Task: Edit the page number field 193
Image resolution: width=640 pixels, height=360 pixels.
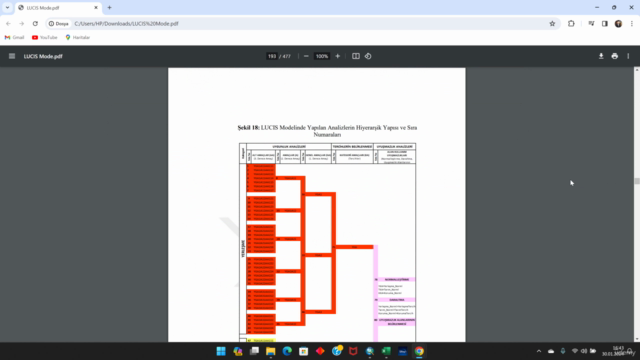Action: point(272,56)
